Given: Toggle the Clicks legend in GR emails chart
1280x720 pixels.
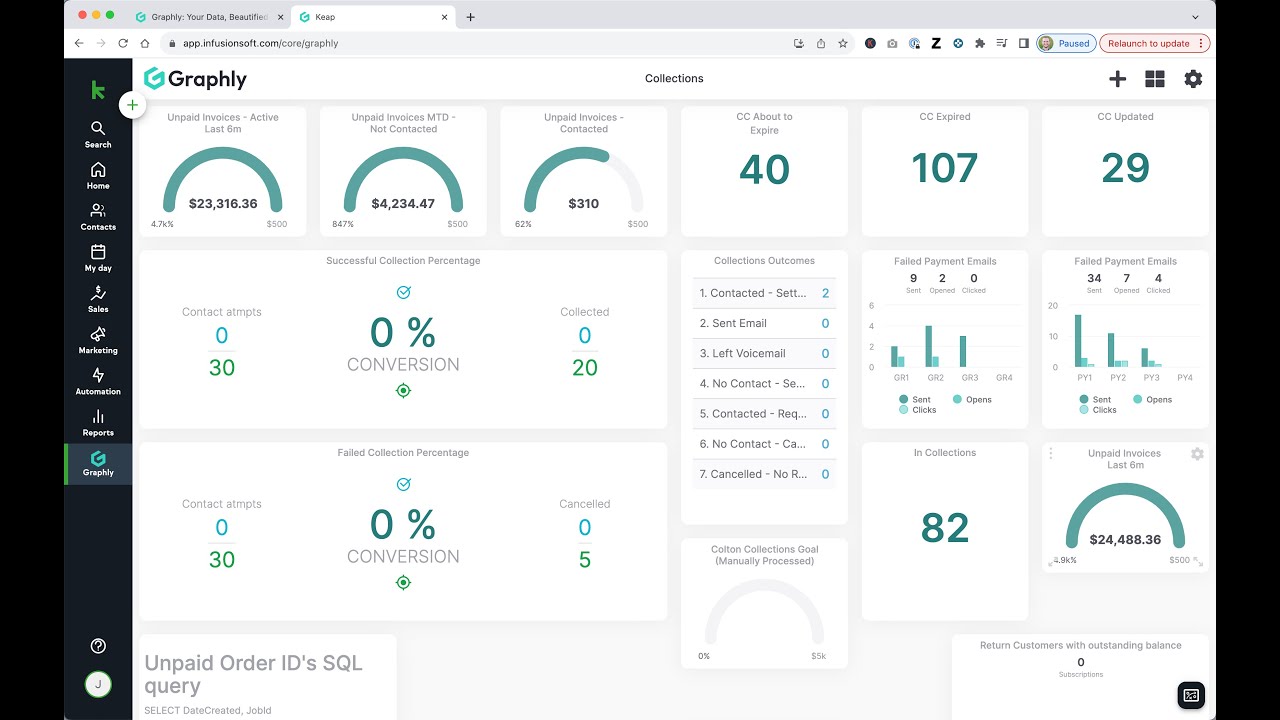Looking at the screenshot, I should coord(917,410).
